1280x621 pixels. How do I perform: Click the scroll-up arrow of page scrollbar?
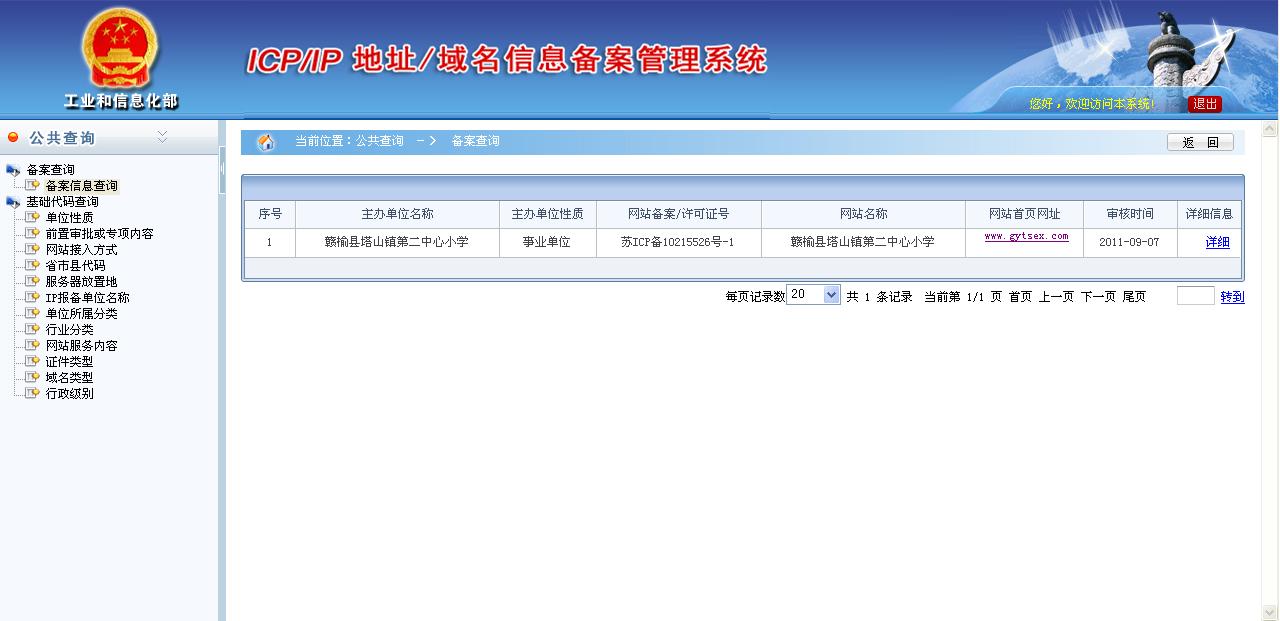click(1270, 129)
